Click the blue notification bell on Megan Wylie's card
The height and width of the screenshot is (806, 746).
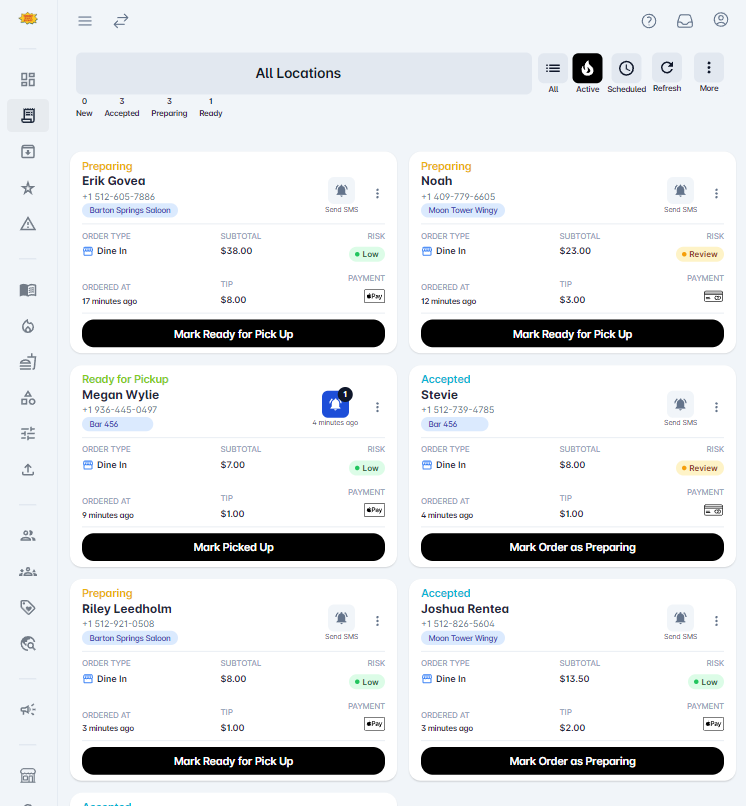(x=335, y=404)
